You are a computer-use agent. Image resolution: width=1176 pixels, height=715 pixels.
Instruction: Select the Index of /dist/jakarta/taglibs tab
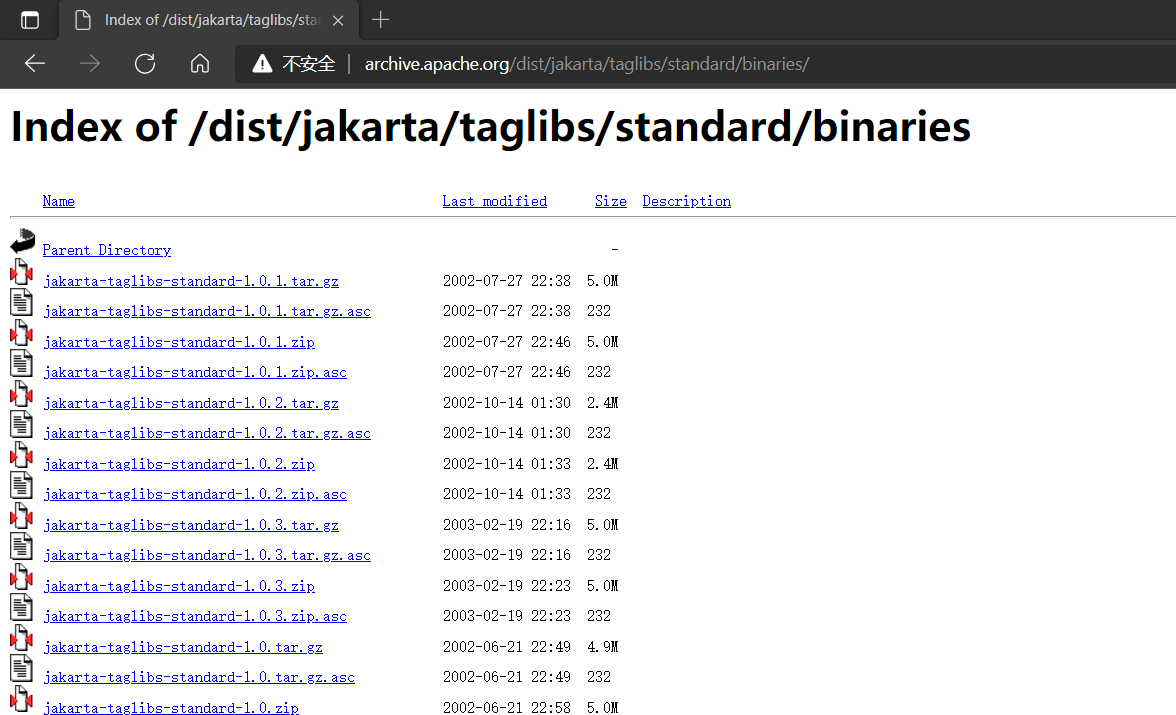(x=209, y=20)
